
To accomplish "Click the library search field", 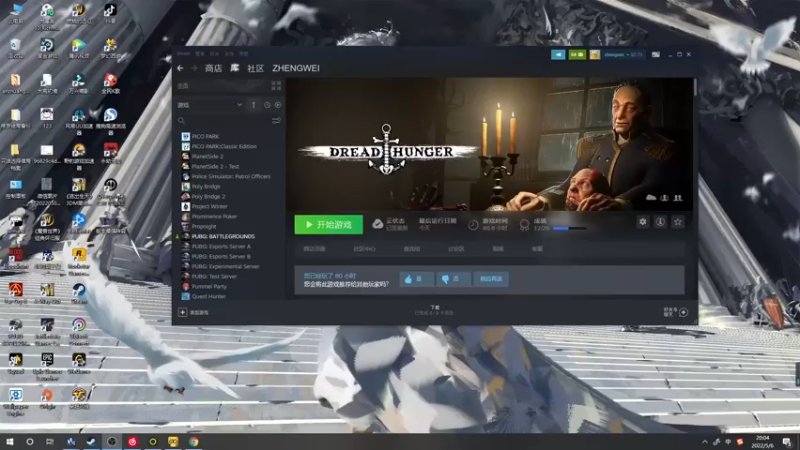I will [x=223, y=120].
